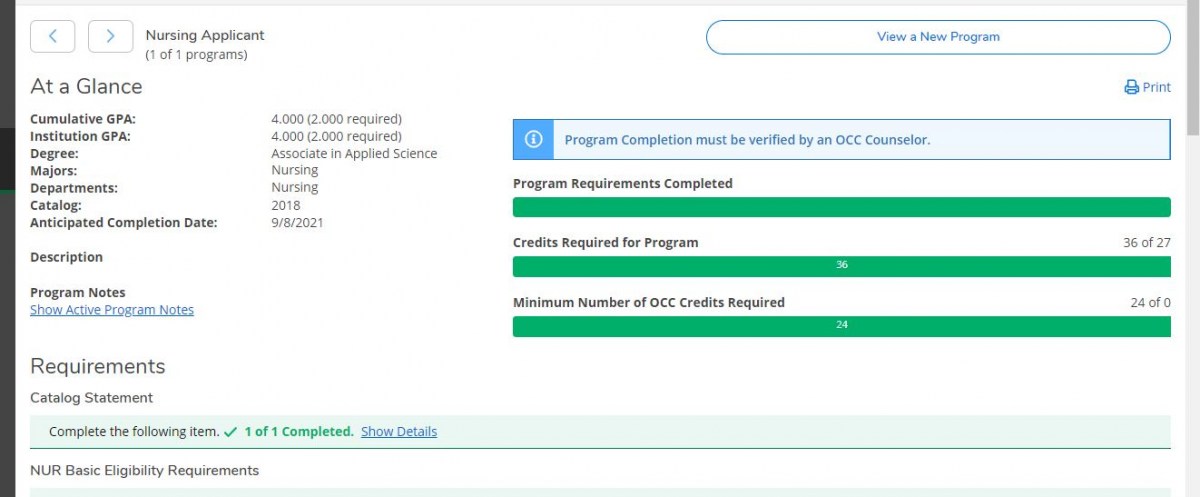Click the green checkmark beside 1 of 1 Completed
Screen dimensions: 1200x497
point(231,432)
